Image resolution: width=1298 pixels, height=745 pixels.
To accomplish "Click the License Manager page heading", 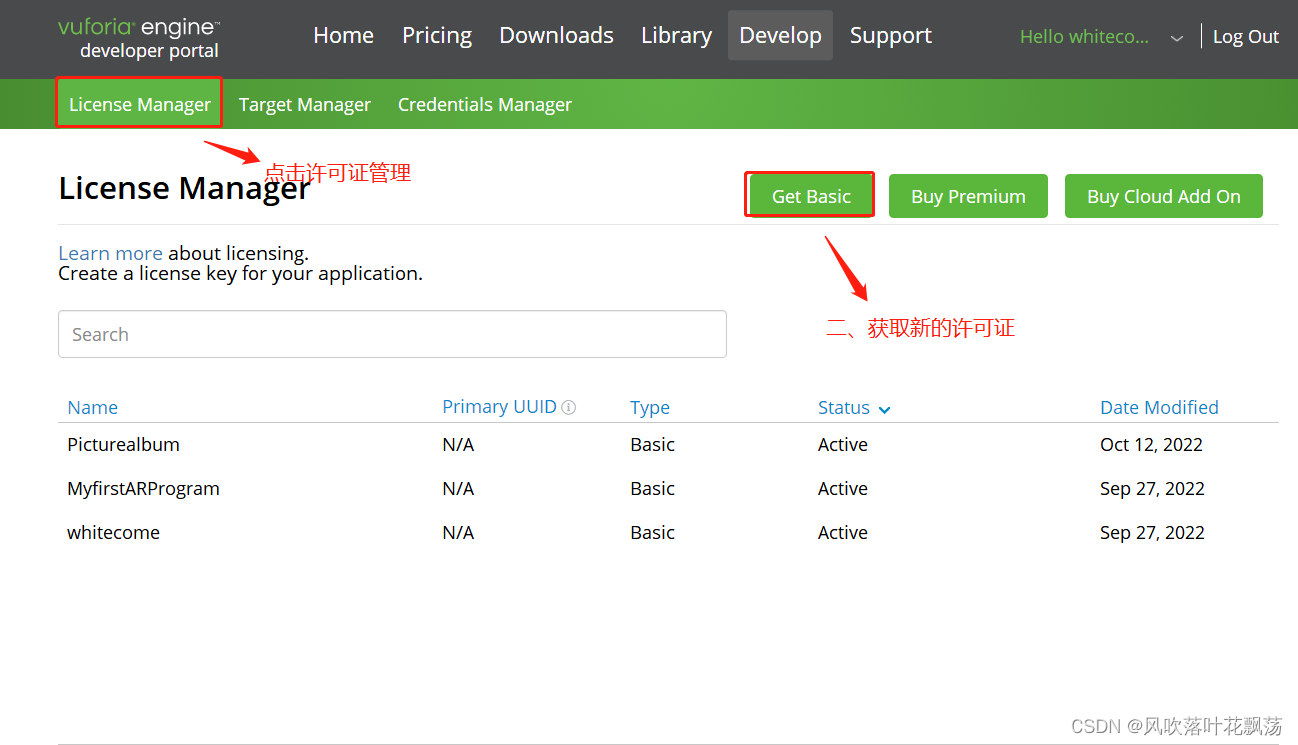I will coord(185,188).
